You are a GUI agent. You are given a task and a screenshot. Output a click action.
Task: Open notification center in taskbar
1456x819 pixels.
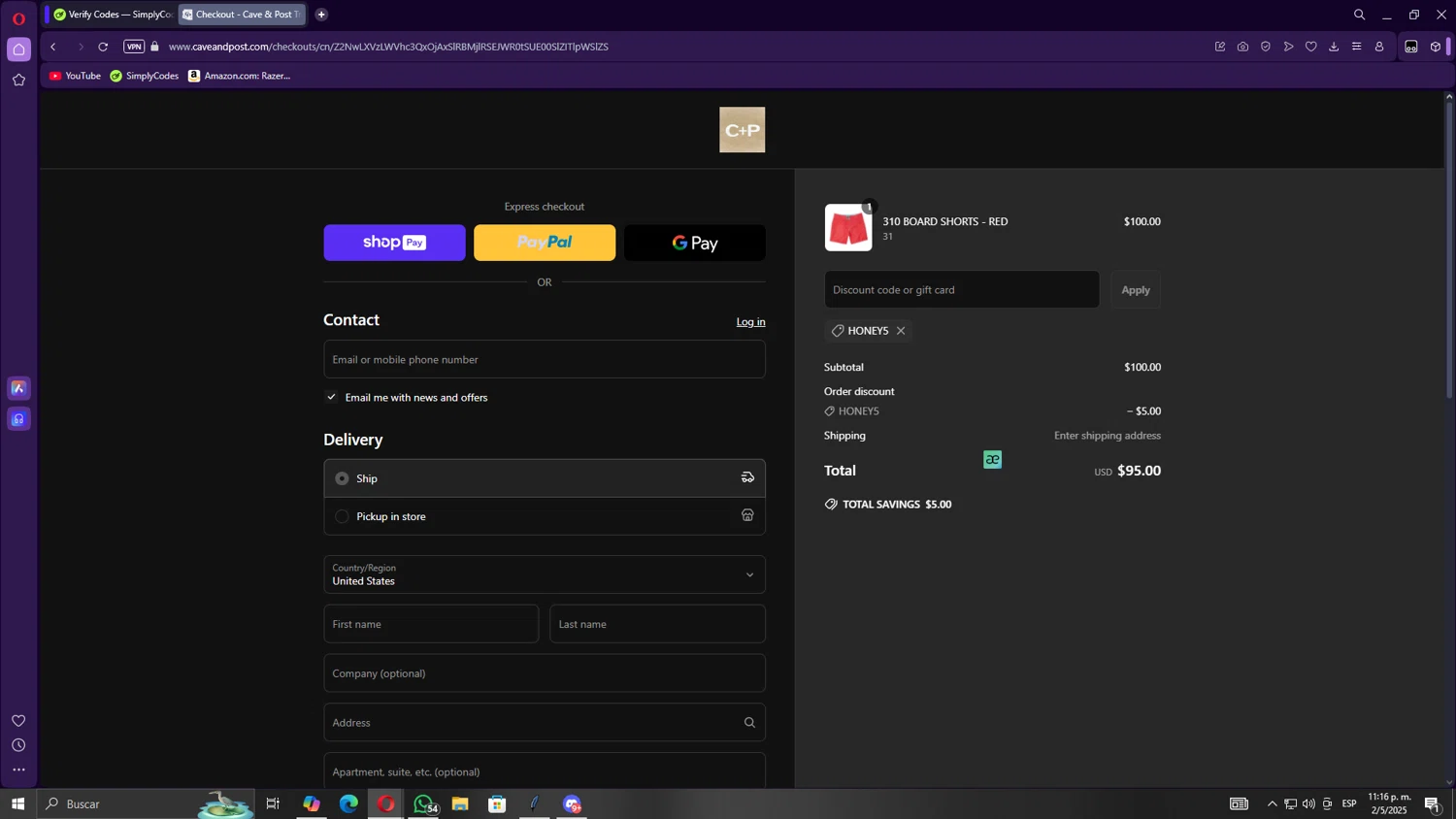1432,803
